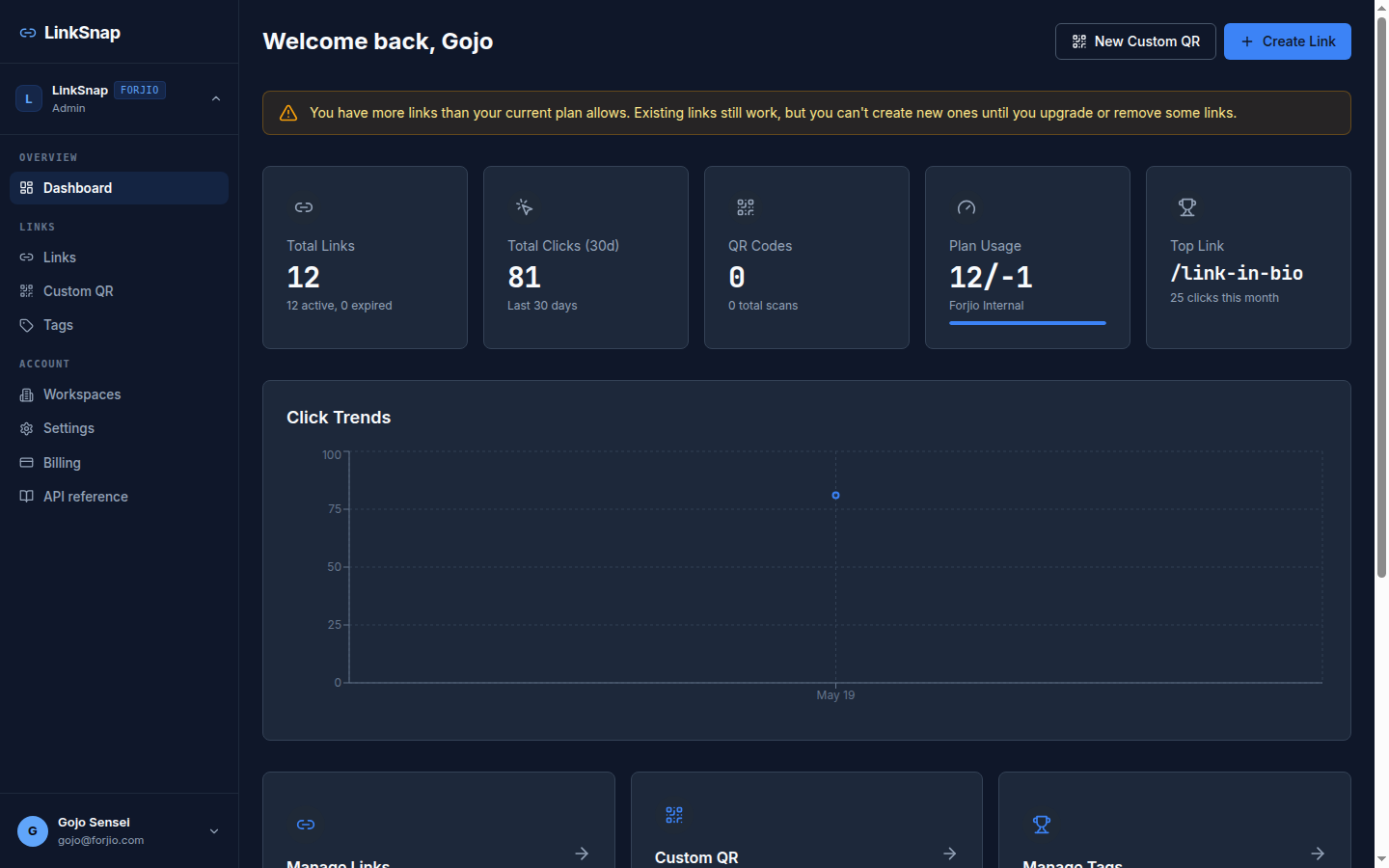The height and width of the screenshot is (868, 1389).
Task: Click the arrow on Manage Tags card
Action: click(x=1318, y=854)
